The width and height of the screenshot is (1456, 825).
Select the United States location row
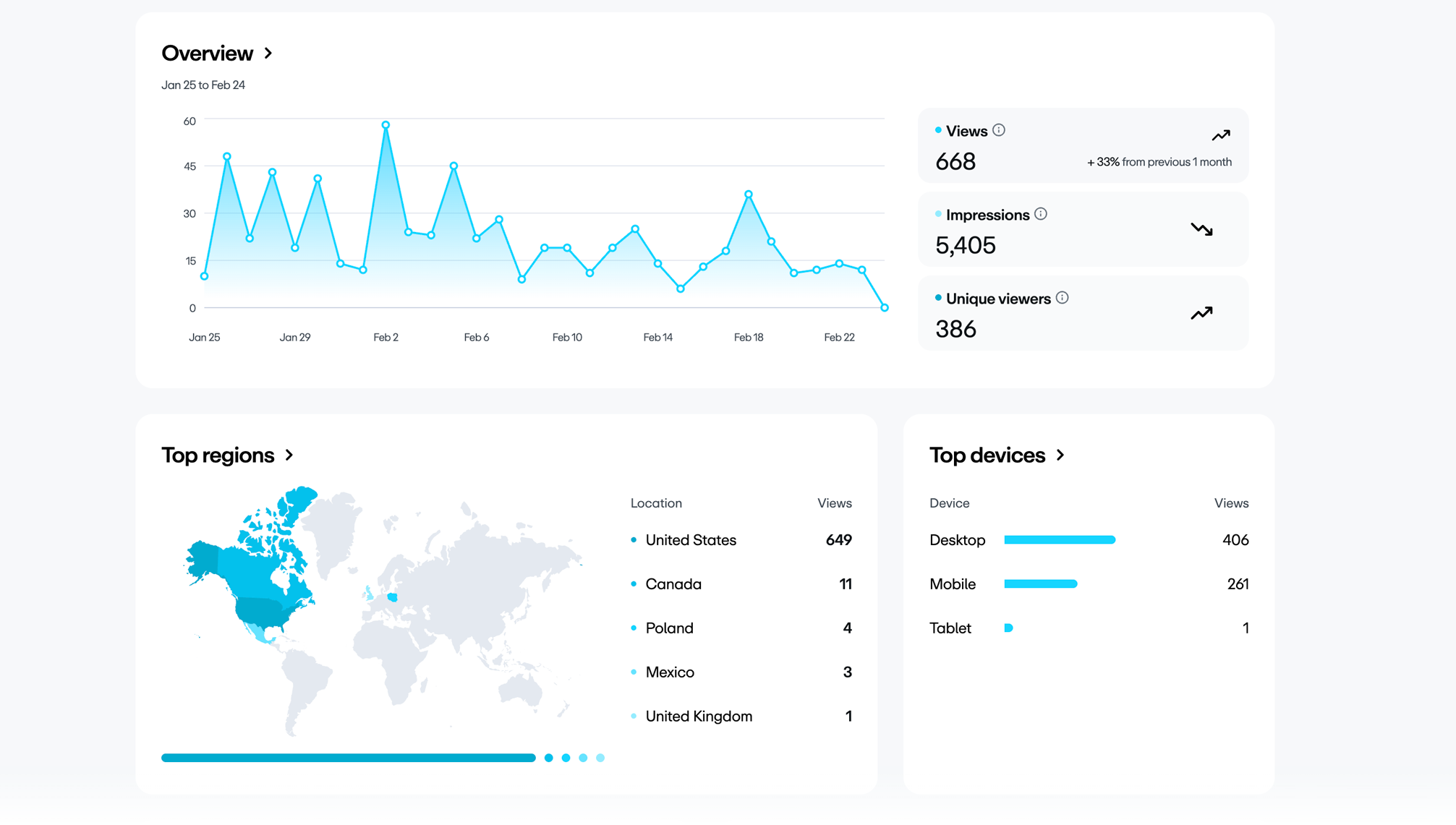(741, 540)
